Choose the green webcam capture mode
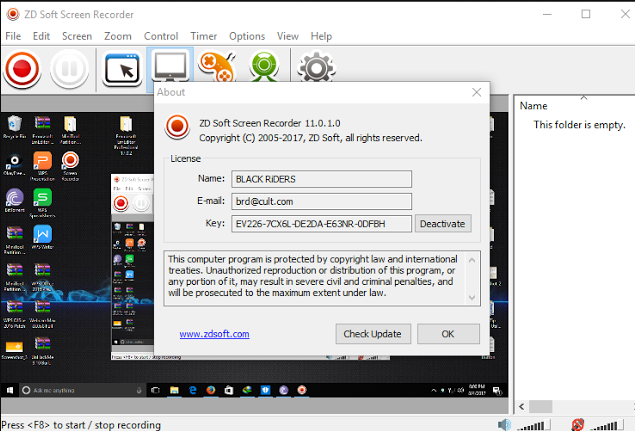The width and height of the screenshot is (635, 431). coord(264,66)
